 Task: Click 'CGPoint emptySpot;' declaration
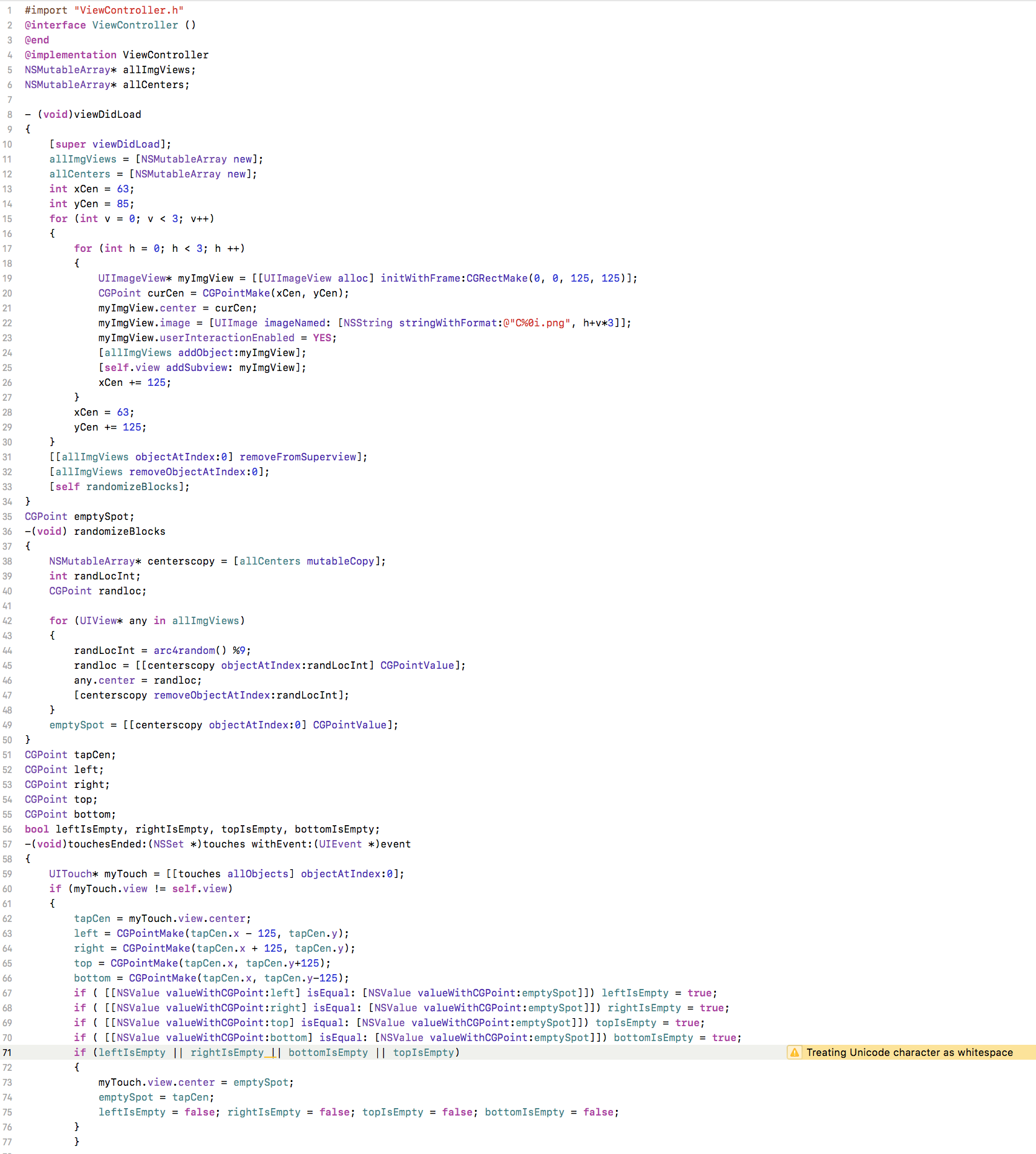[x=79, y=516]
